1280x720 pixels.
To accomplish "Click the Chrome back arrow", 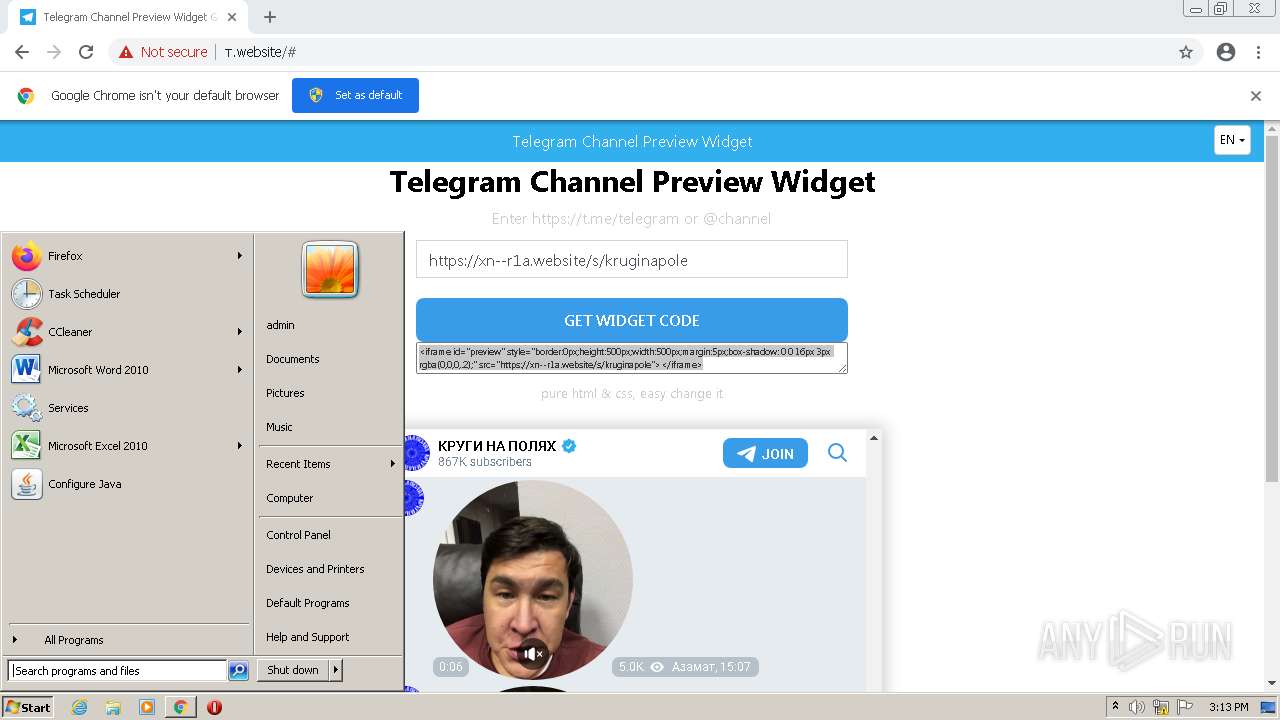I will tap(22, 52).
